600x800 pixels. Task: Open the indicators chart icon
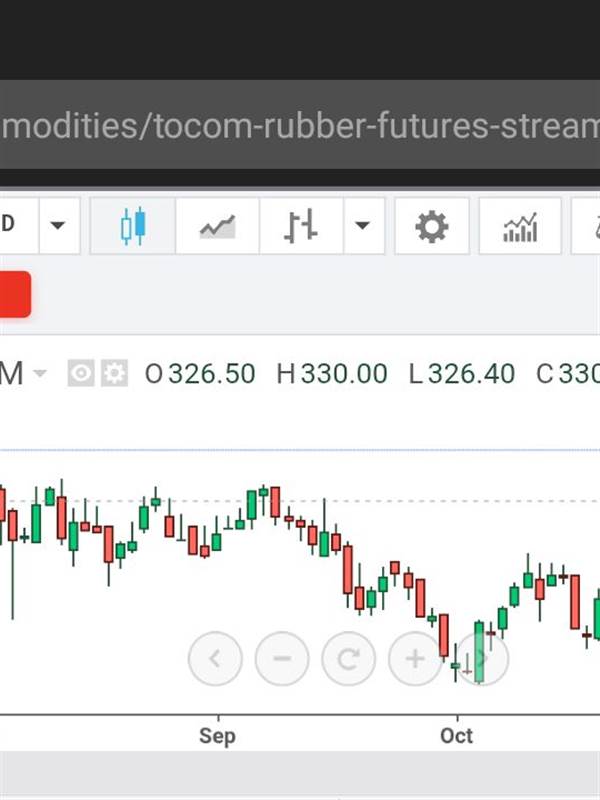(x=520, y=227)
